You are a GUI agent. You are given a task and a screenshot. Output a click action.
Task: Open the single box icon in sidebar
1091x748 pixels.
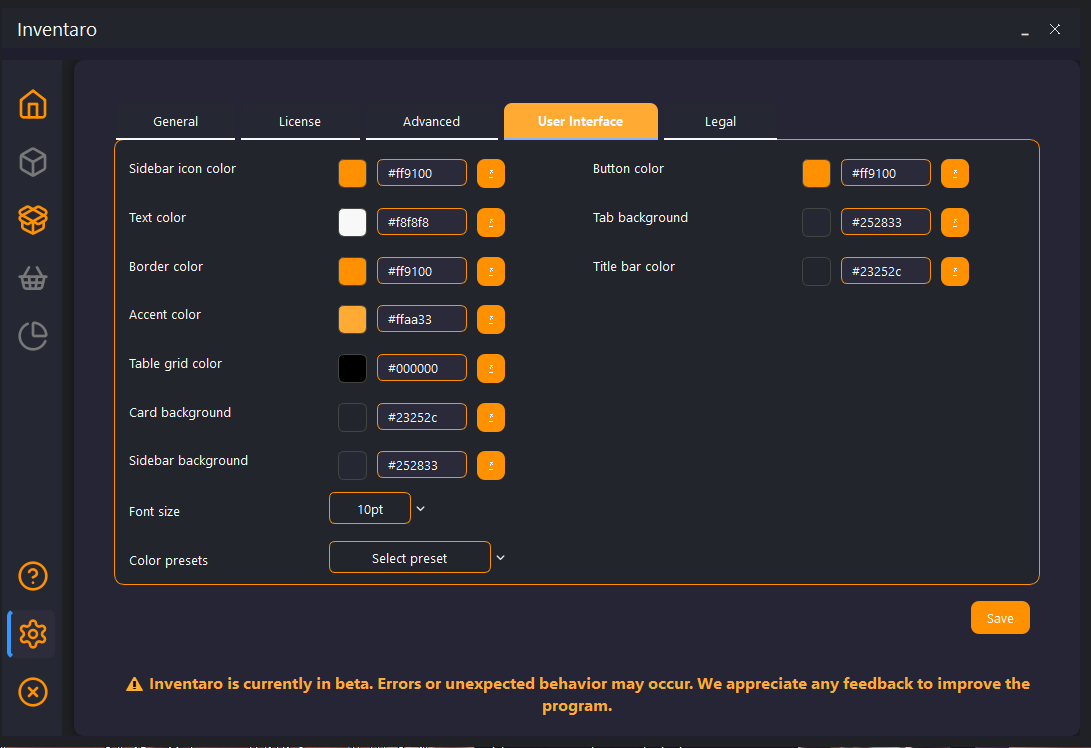click(33, 162)
